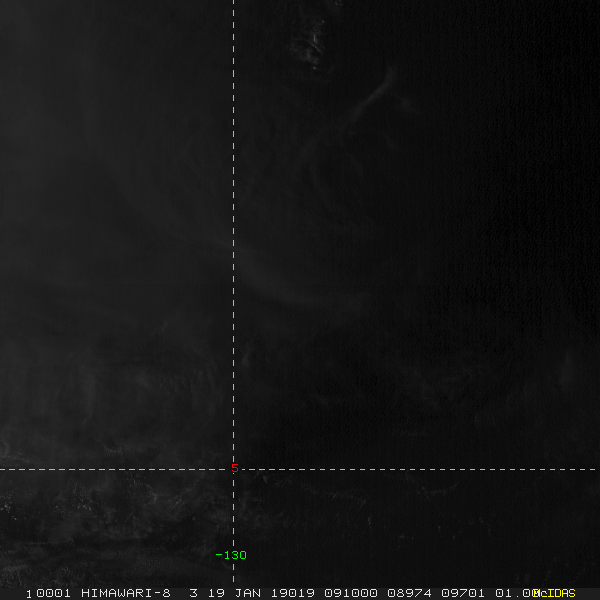Select the HIMAWARI-8 satellite name text

click(126, 593)
